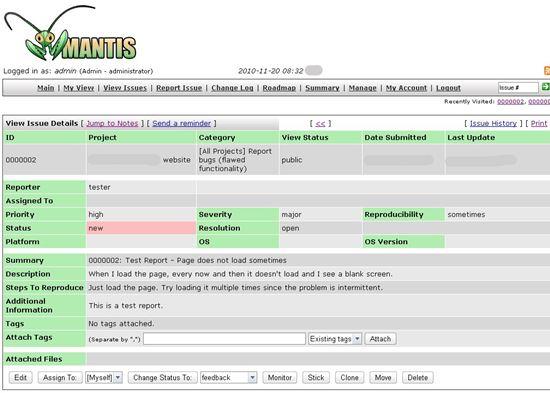Click the Attach Tags text field
The height and width of the screenshot is (393, 550).
point(224,339)
